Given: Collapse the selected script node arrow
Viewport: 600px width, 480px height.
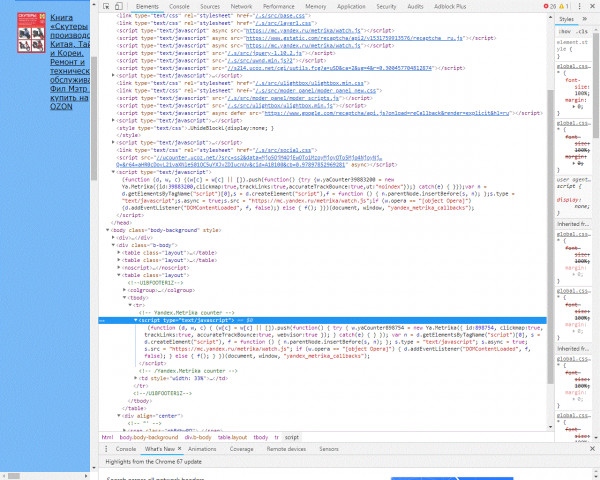Looking at the screenshot, I should [135, 320].
